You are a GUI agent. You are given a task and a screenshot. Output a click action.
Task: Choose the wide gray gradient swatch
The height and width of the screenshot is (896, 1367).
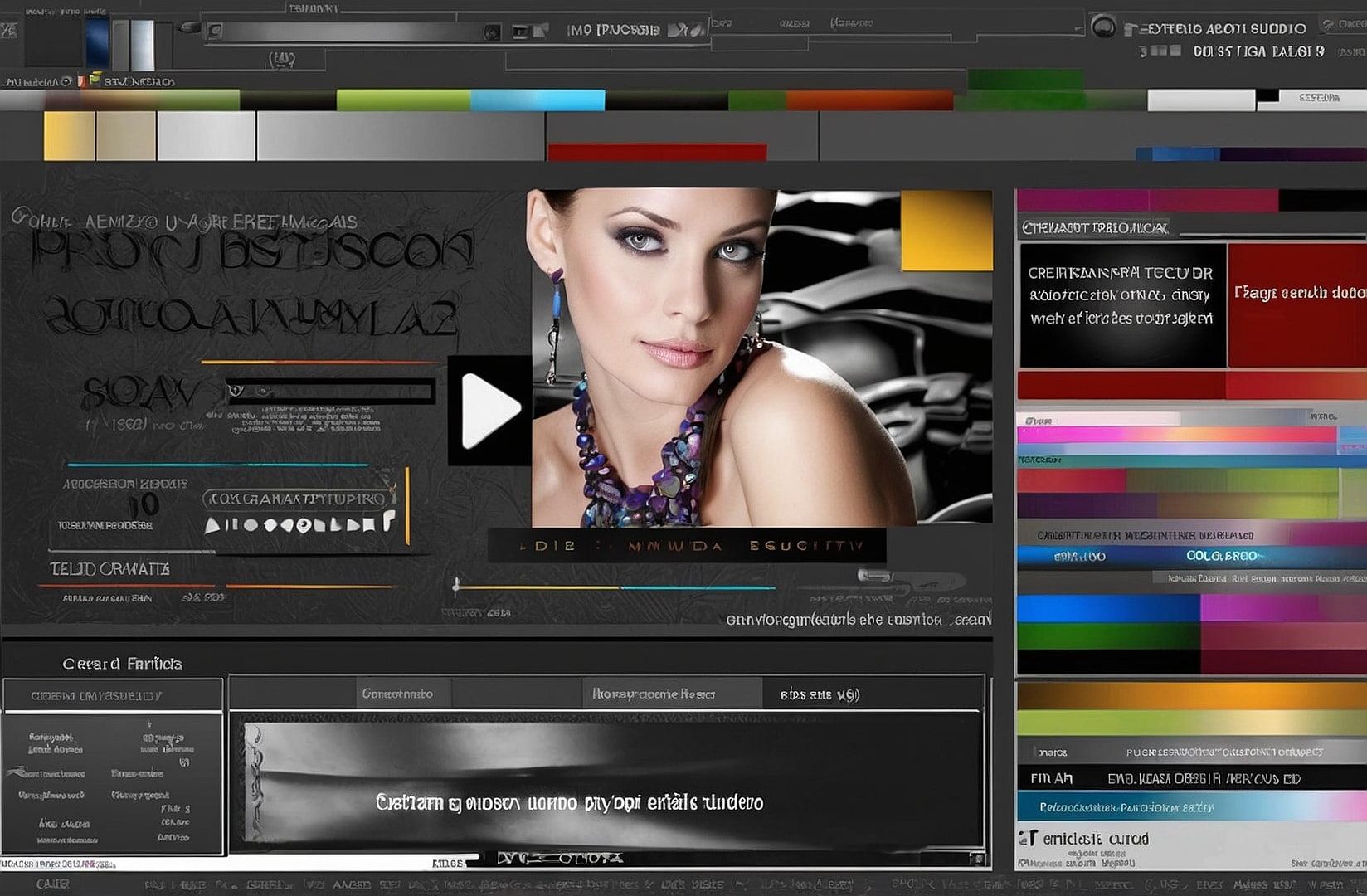[x=401, y=135]
